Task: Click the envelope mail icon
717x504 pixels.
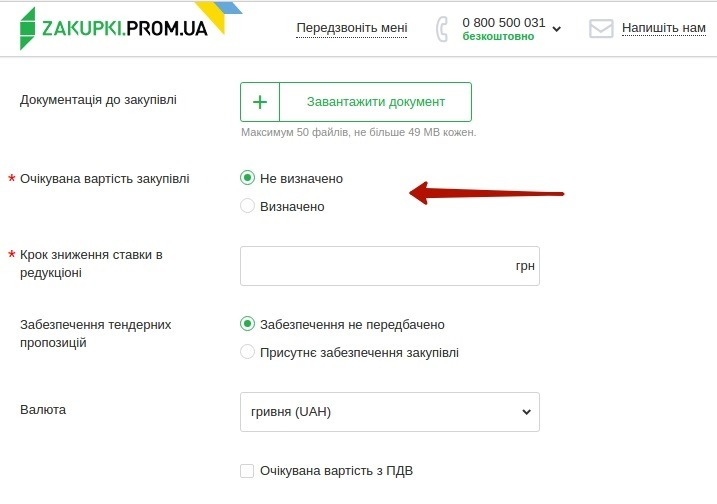Action: [x=600, y=28]
